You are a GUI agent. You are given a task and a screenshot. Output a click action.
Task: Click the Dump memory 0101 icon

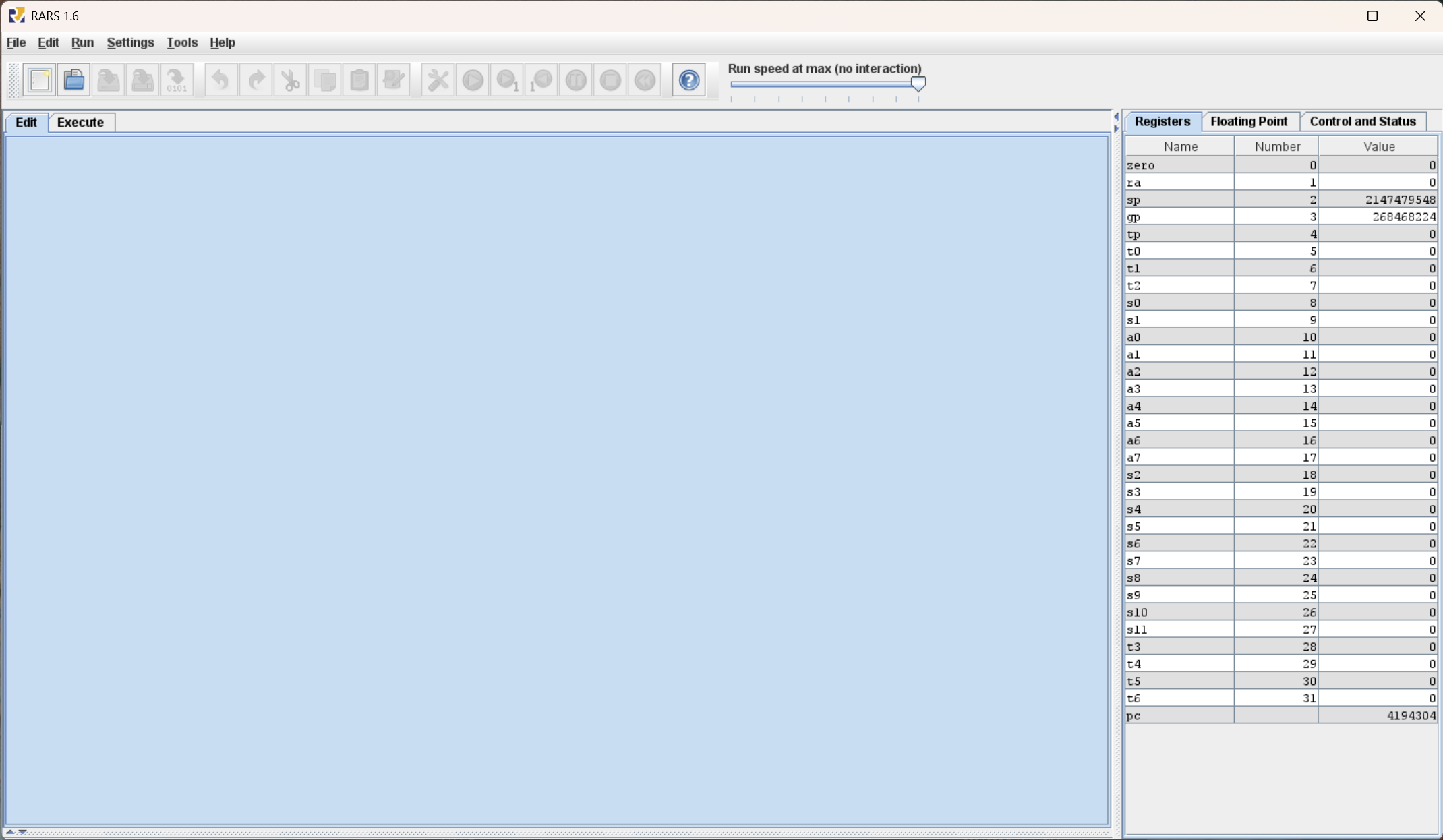(177, 80)
